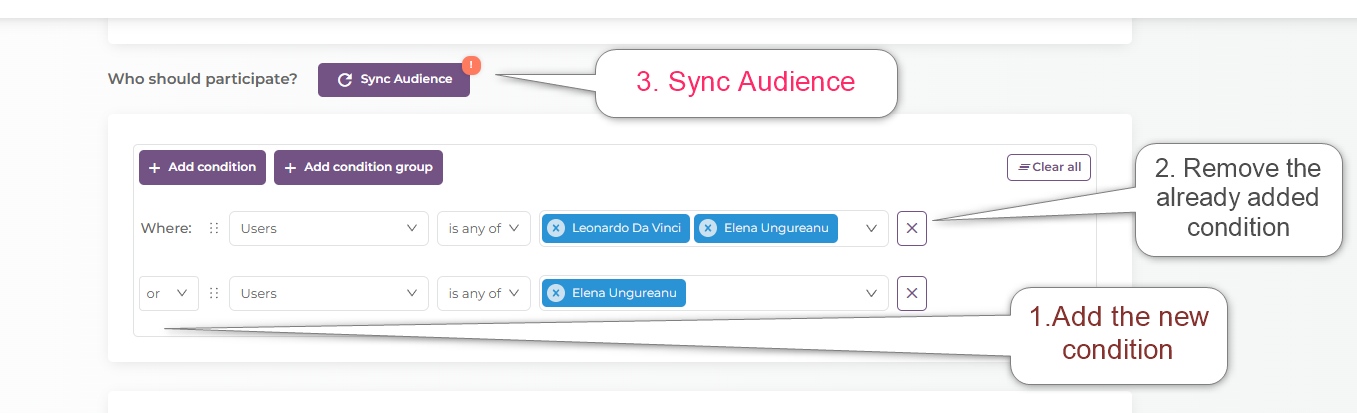Image resolution: width=1357 pixels, height=413 pixels.
Task: Change the 'or' logical operator dropdown
Action: point(168,293)
